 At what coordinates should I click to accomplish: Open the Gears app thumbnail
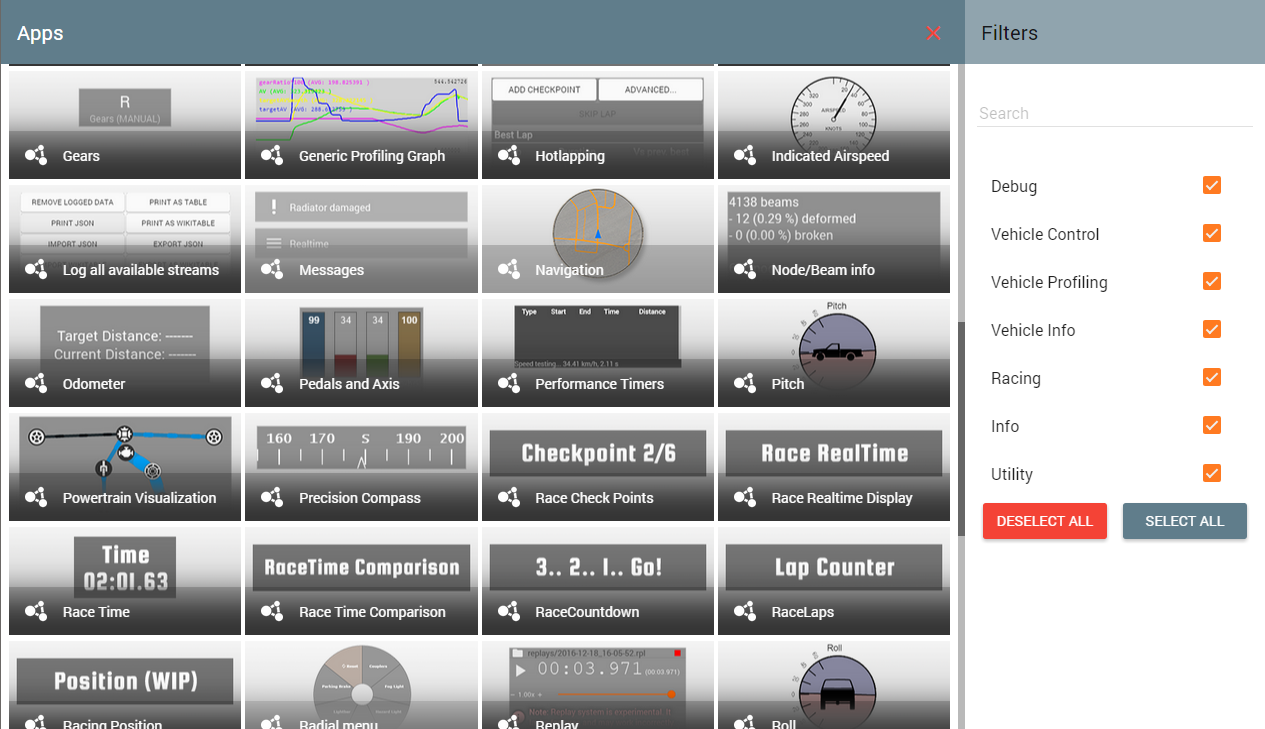point(125,125)
